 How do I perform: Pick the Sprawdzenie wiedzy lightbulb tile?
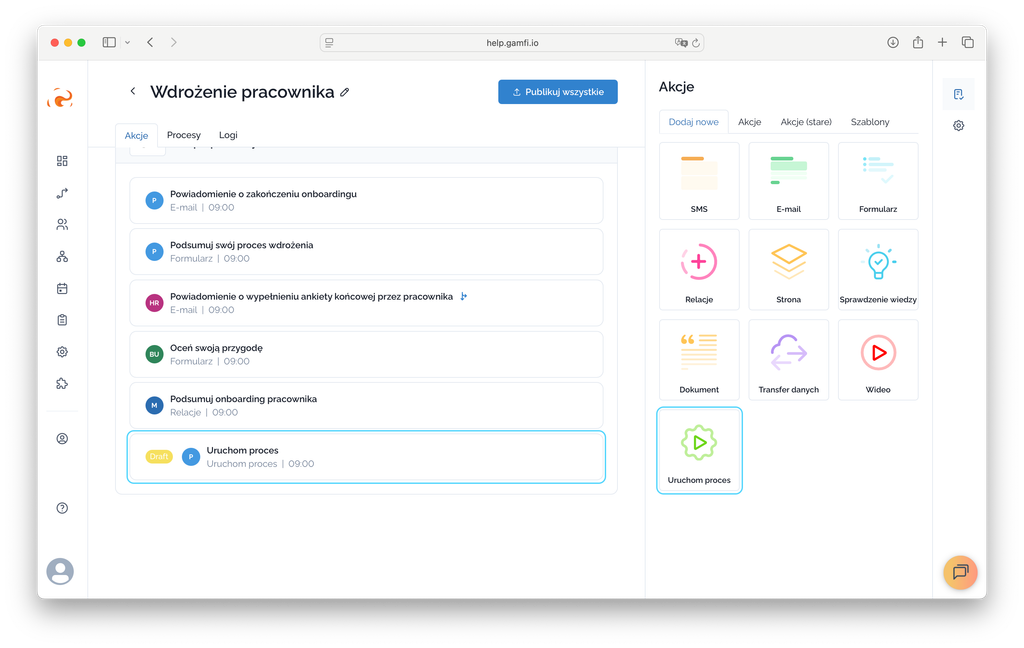click(x=878, y=270)
